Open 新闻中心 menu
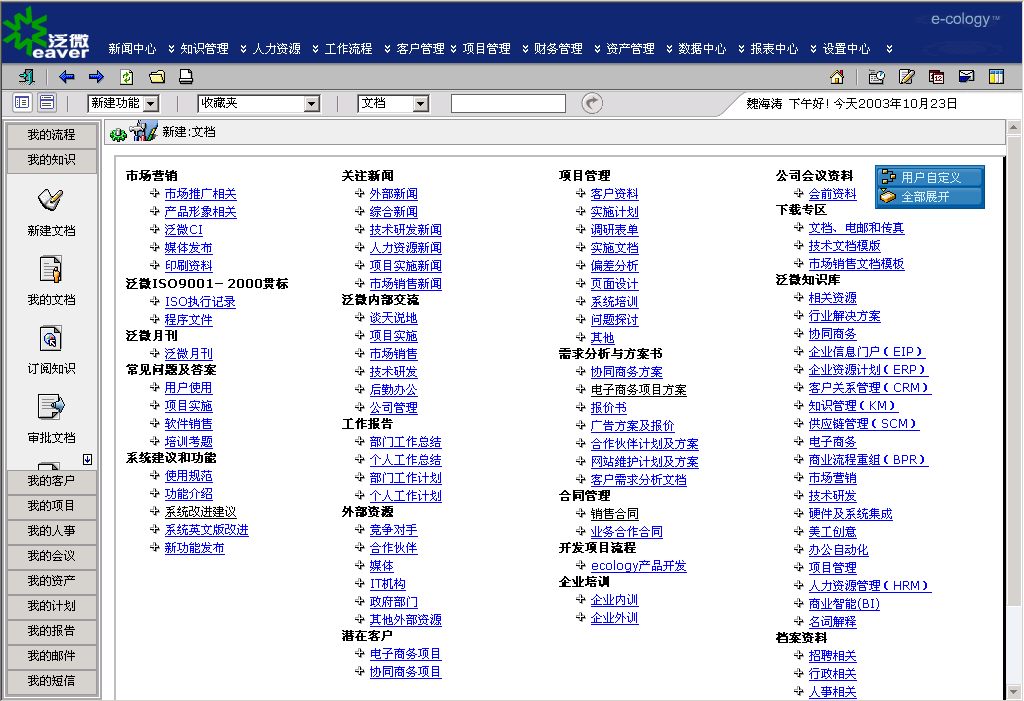 pos(133,49)
